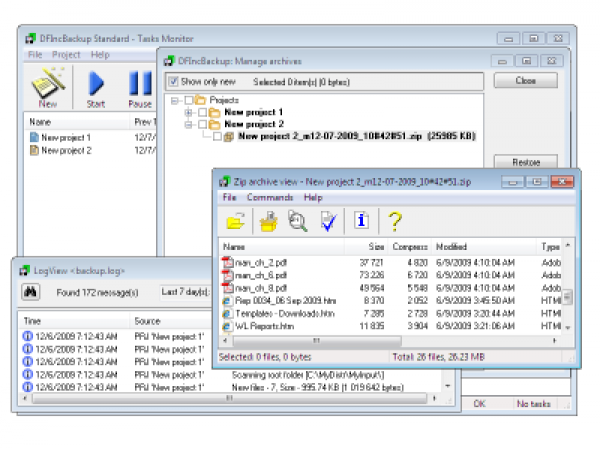Expand the New project 1 tree node

(x=188, y=113)
